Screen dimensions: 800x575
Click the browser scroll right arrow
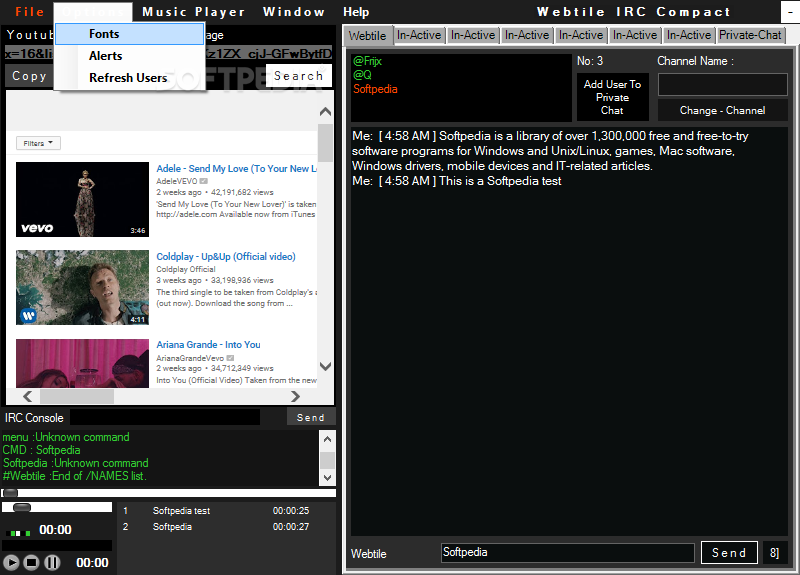point(295,396)
